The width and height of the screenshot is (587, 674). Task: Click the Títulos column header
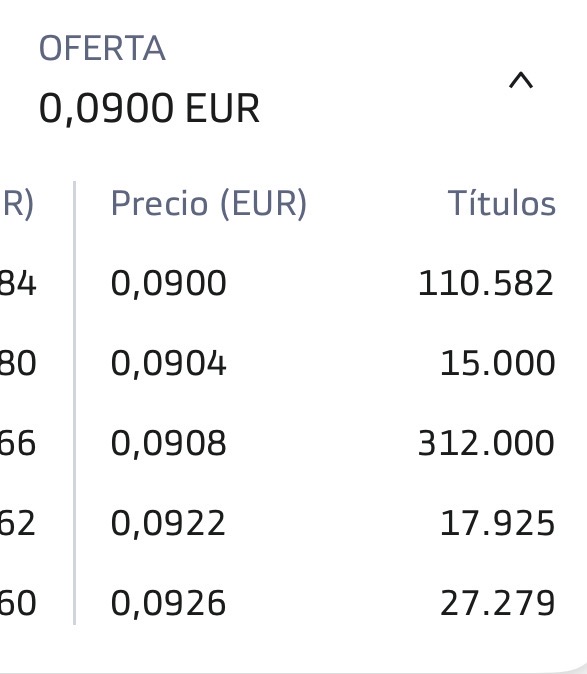[501, 203]
